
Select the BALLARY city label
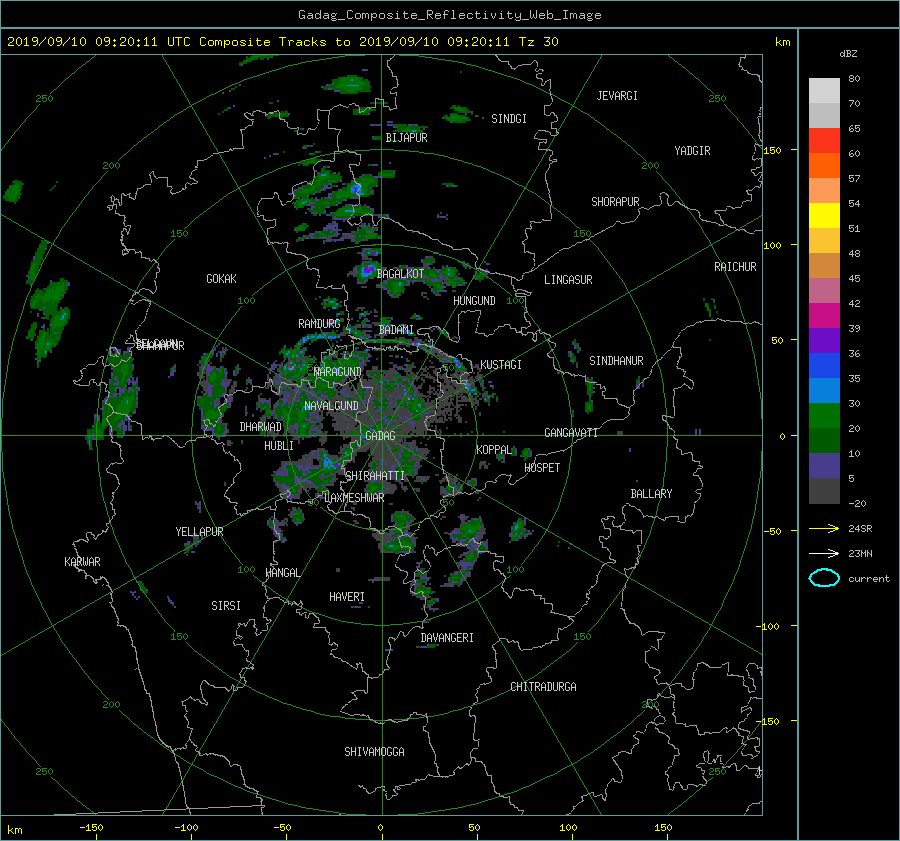click(651, 494)
